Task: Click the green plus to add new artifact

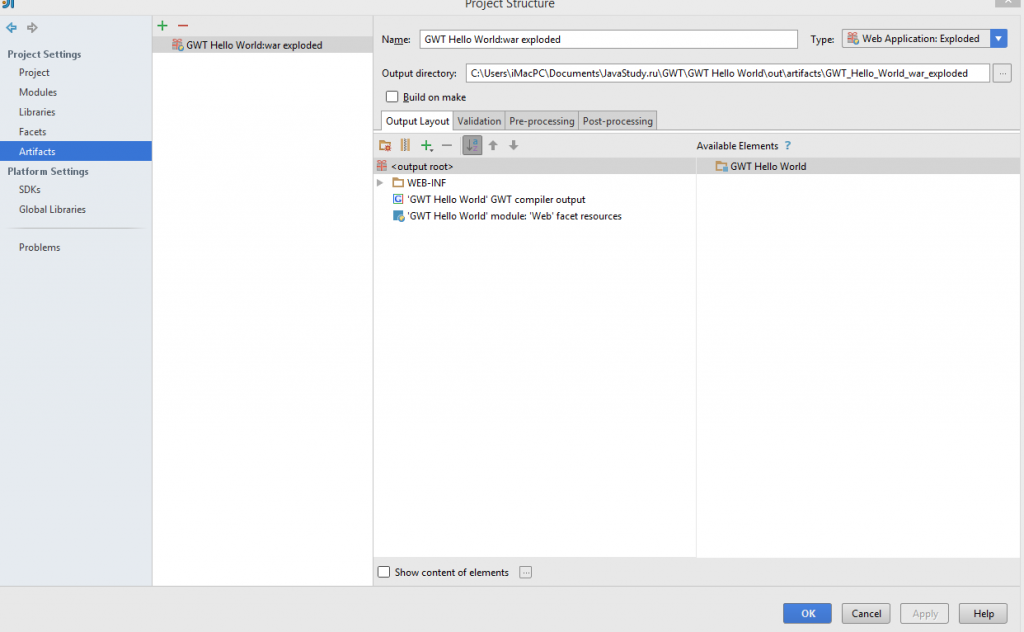Action: pos(162,25)
